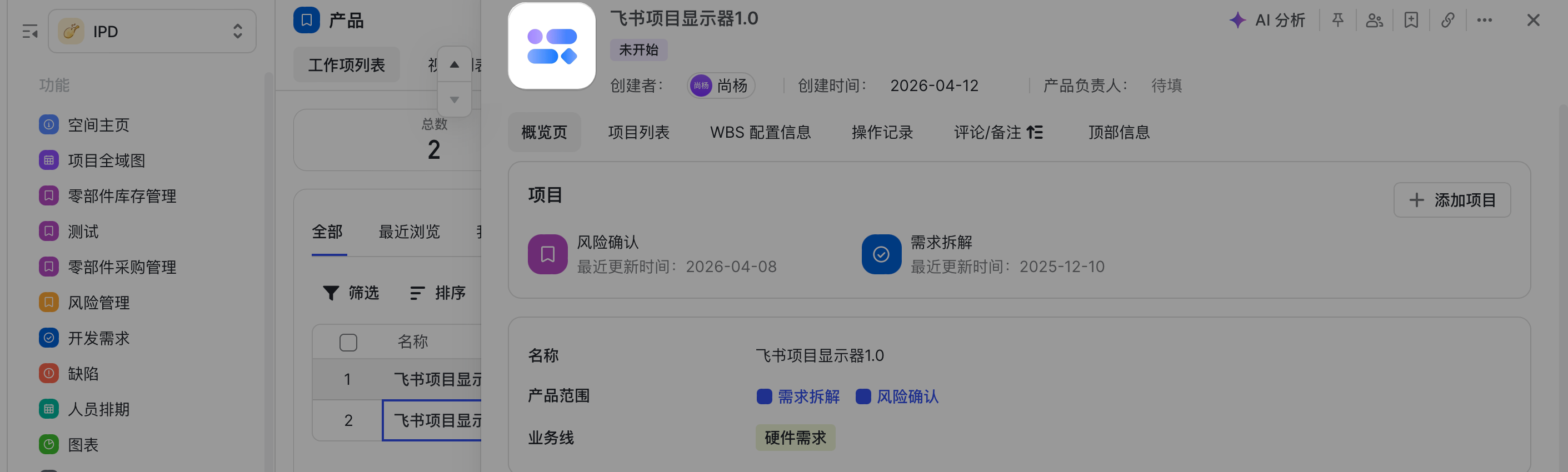1568x472 pixels.
Task: Click the product logo thumbnail
Action: coord(552,46)
